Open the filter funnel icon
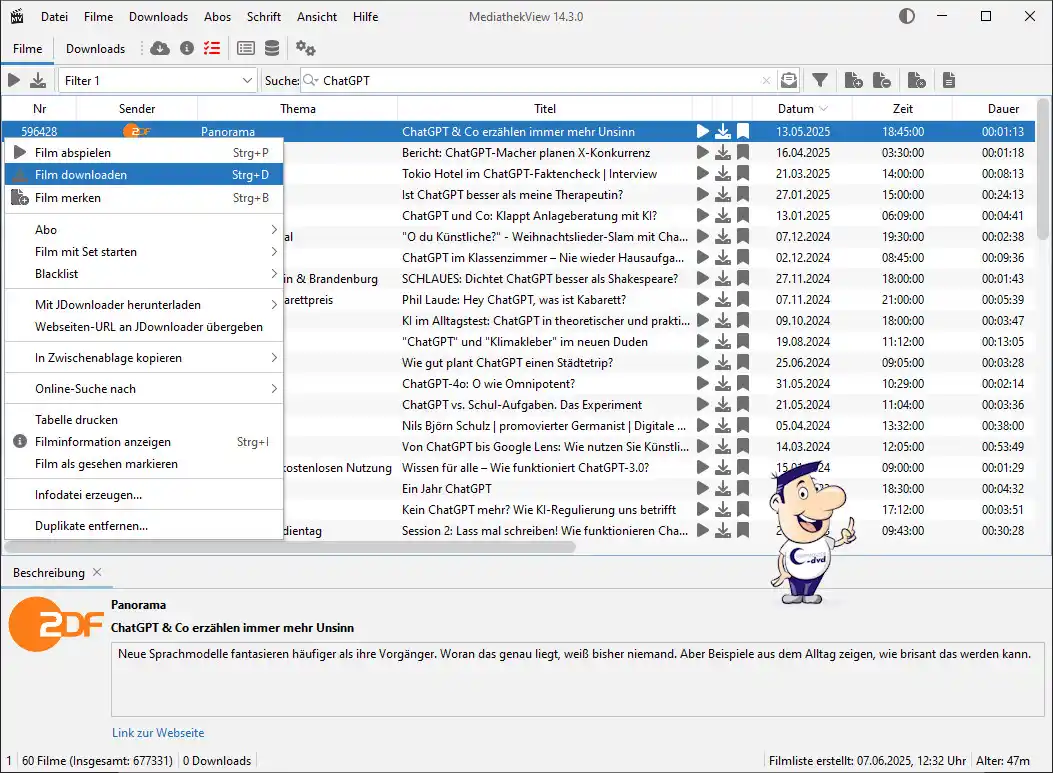Image resolution: width=1053 pixels, height=773 pixels. pos(820,81)
